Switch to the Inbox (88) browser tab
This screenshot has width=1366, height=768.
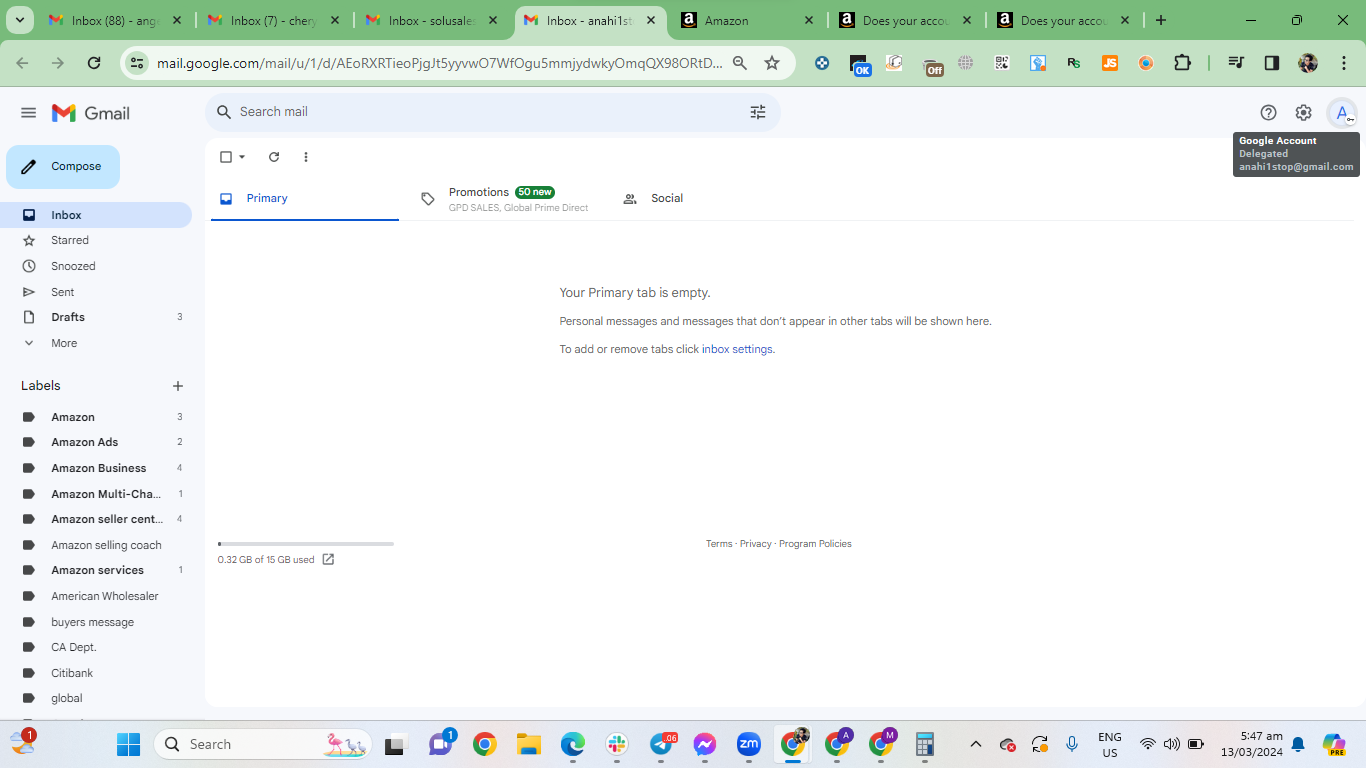[115, 20]
